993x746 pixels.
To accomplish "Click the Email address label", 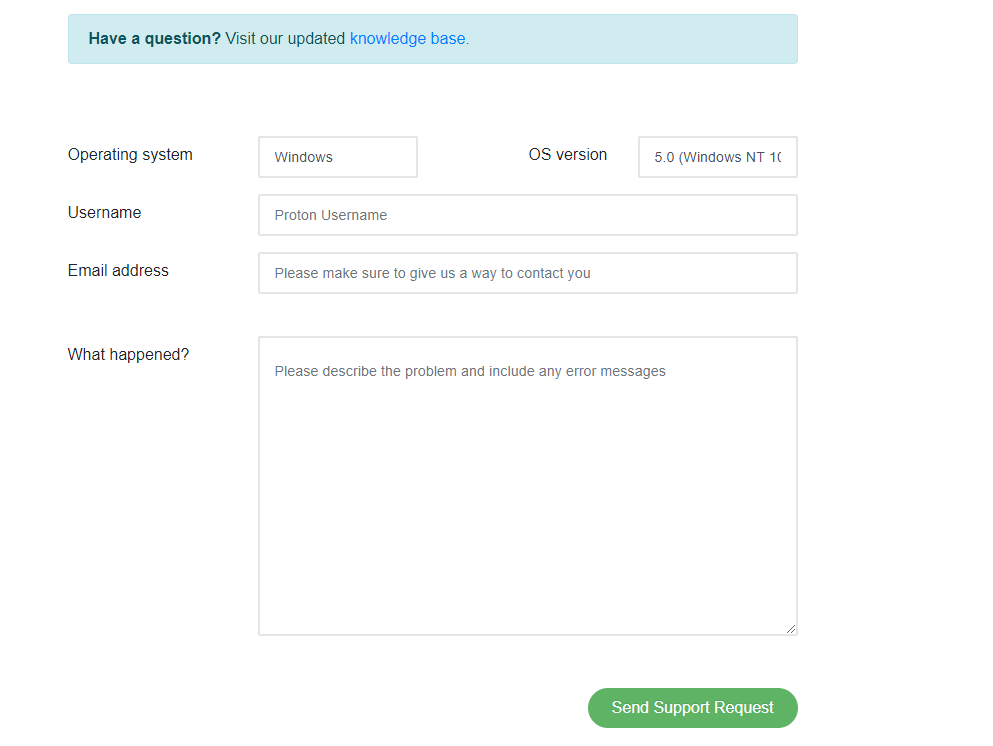I will [118, 270].
